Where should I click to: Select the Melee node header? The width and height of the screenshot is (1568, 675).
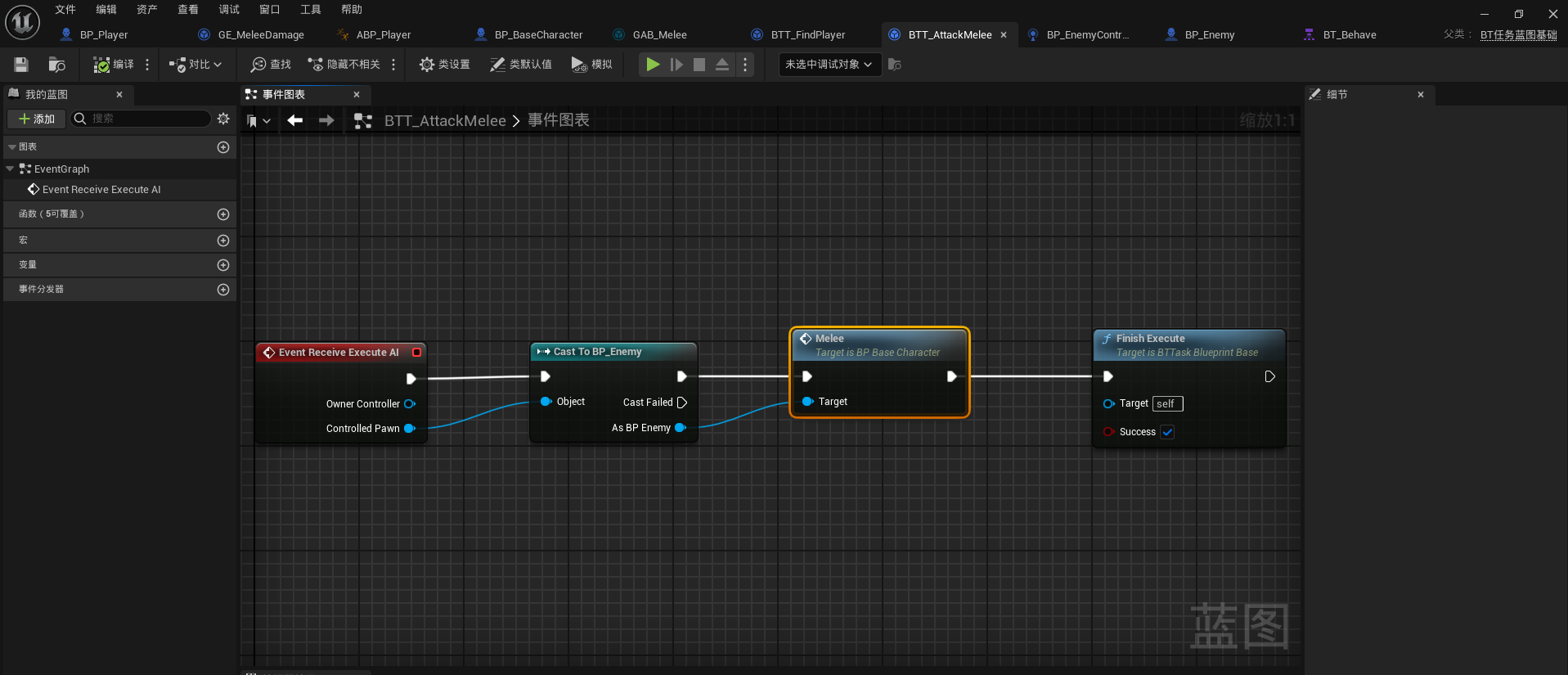coord(879,345)
